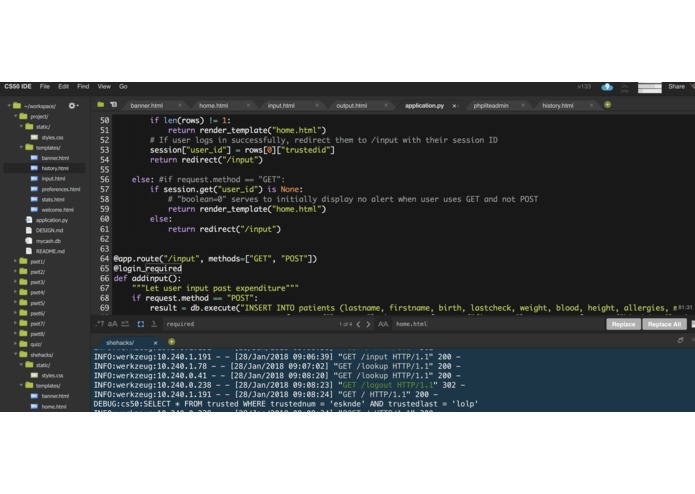Image resolution: width=695 pixels, height=494 pixels.
Task: Close the input.html editor tab
Action: [317, 105]
